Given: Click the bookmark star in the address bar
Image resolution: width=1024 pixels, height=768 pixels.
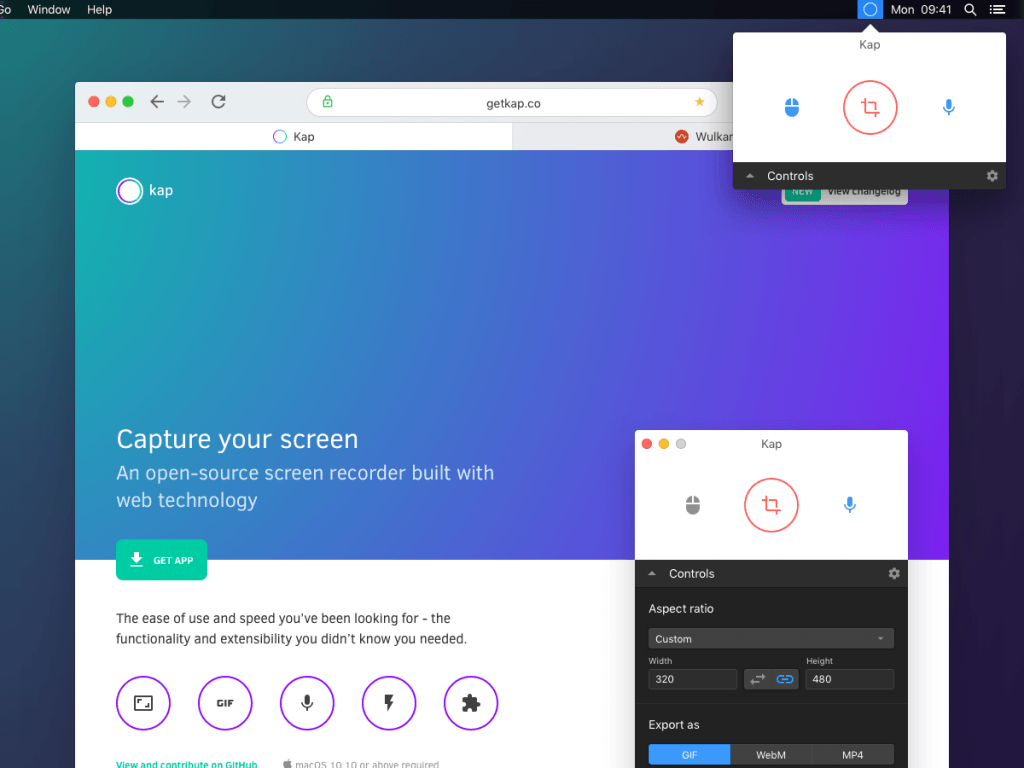Looking at the screenshot, I should tap(699, 102).
